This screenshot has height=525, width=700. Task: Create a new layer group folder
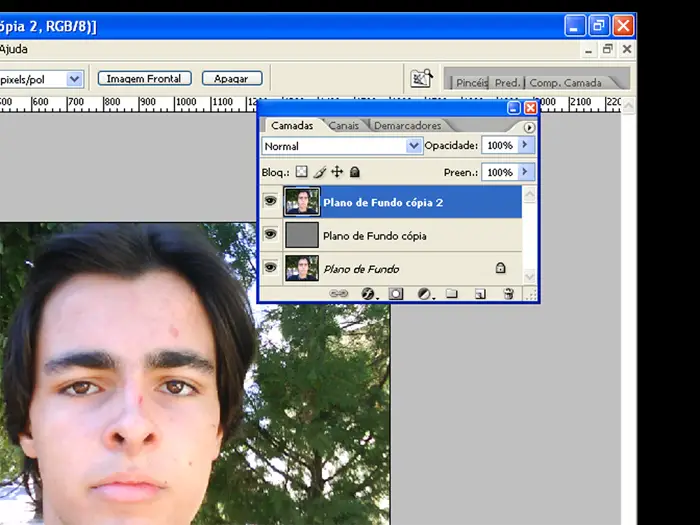(452, 294)
